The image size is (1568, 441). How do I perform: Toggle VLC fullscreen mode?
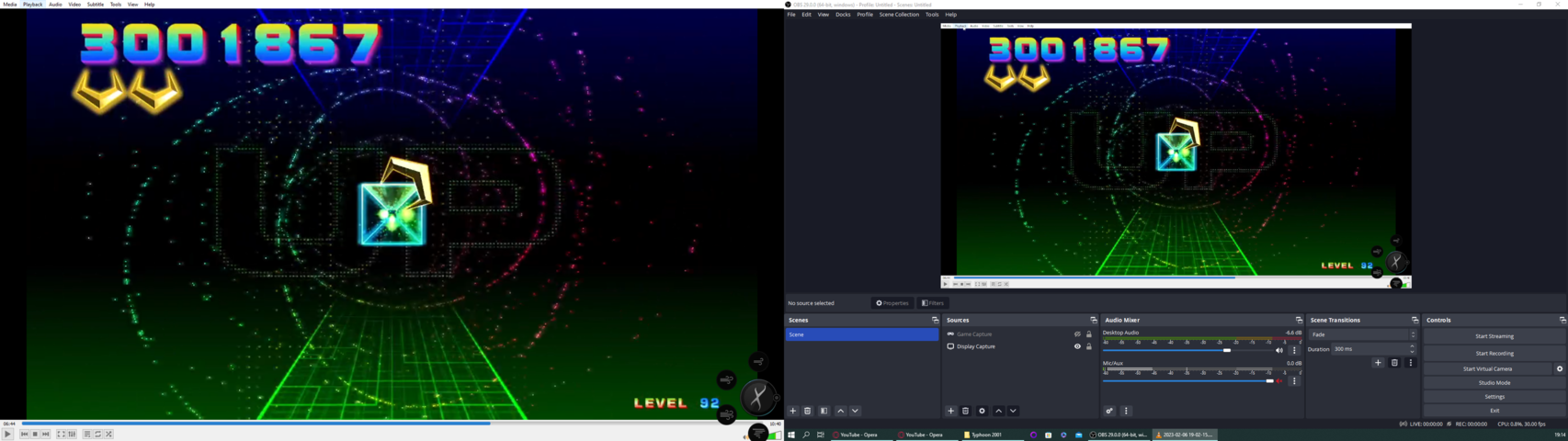62,435
